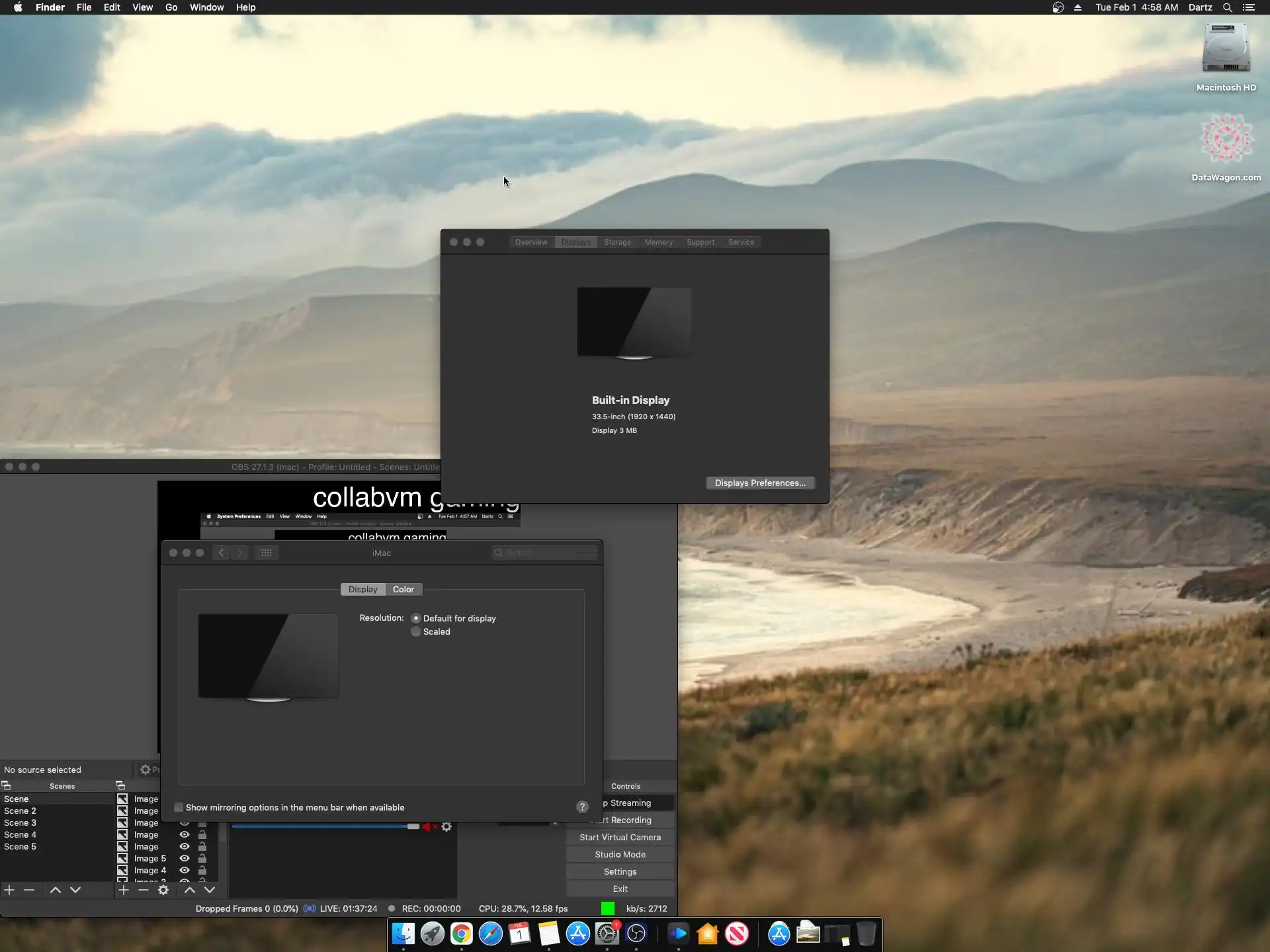Image resolution: width=1270 pixels, height=952 pixels.
Task: Click the show all preferences grid icon
Action: (x=267, y=553)
